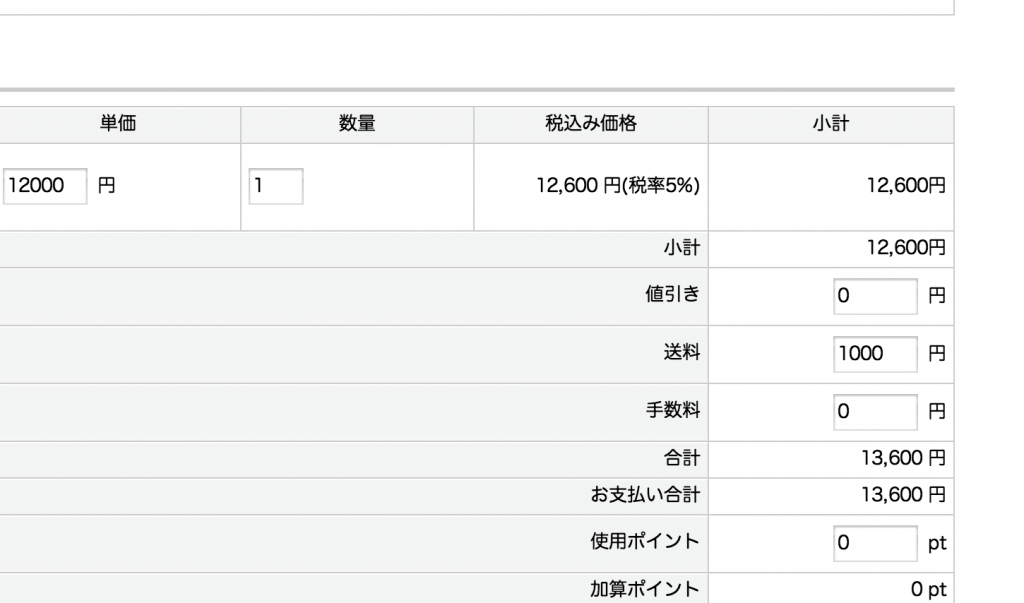The width and height of the screenshot is (1024, 603).
Task: Click the 加算ポイント value 0 pt
Action: 926,589
